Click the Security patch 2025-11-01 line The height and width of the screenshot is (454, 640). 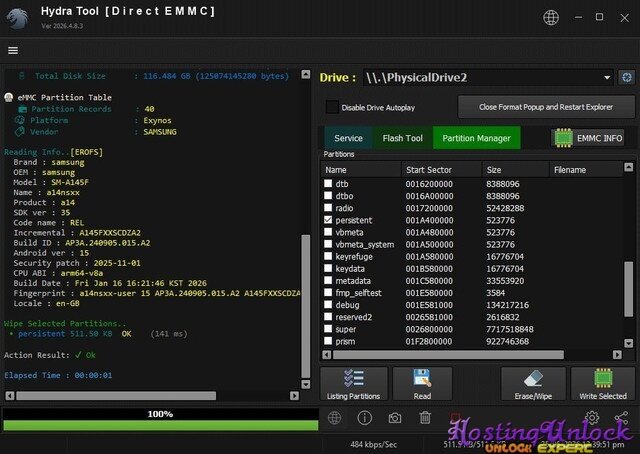tap(77, 263)
